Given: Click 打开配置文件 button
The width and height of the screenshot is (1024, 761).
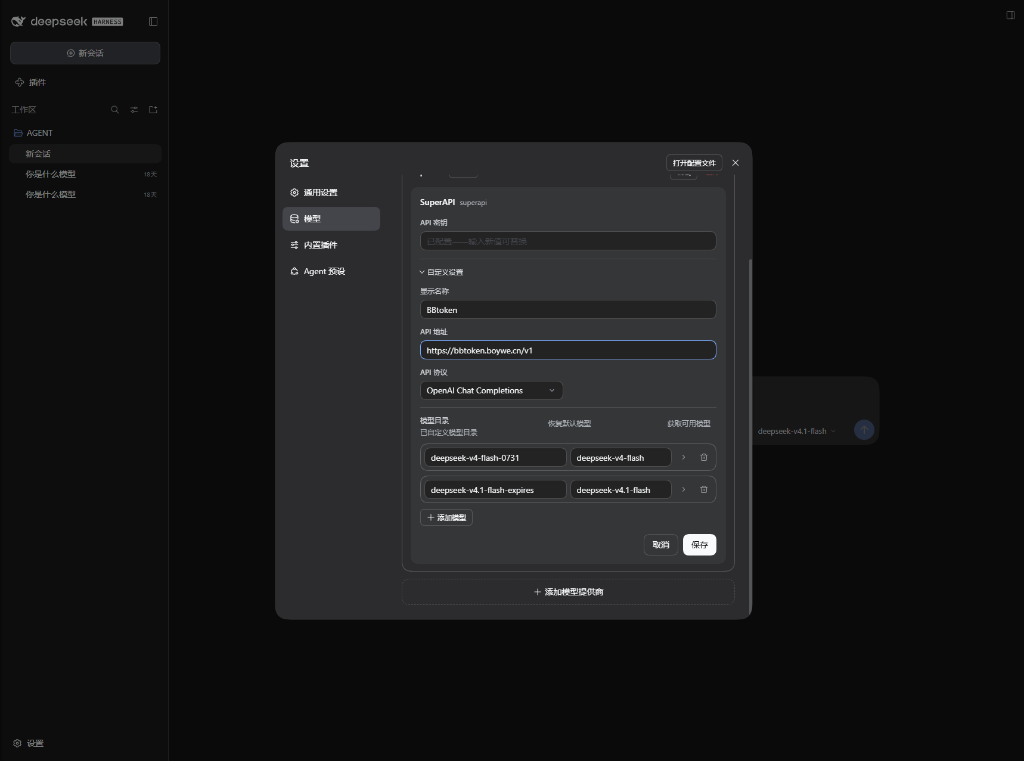Looking at the screenshot, I should (x=694, y=163).
